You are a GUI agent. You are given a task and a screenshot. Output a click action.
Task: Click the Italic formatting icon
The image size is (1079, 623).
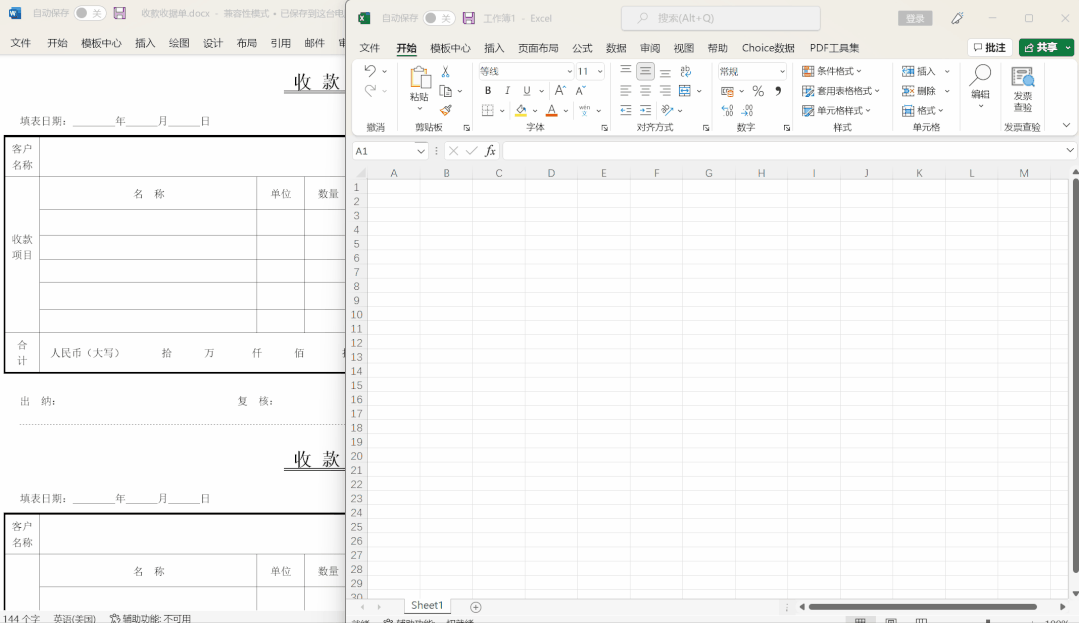[x=507, y=91]
